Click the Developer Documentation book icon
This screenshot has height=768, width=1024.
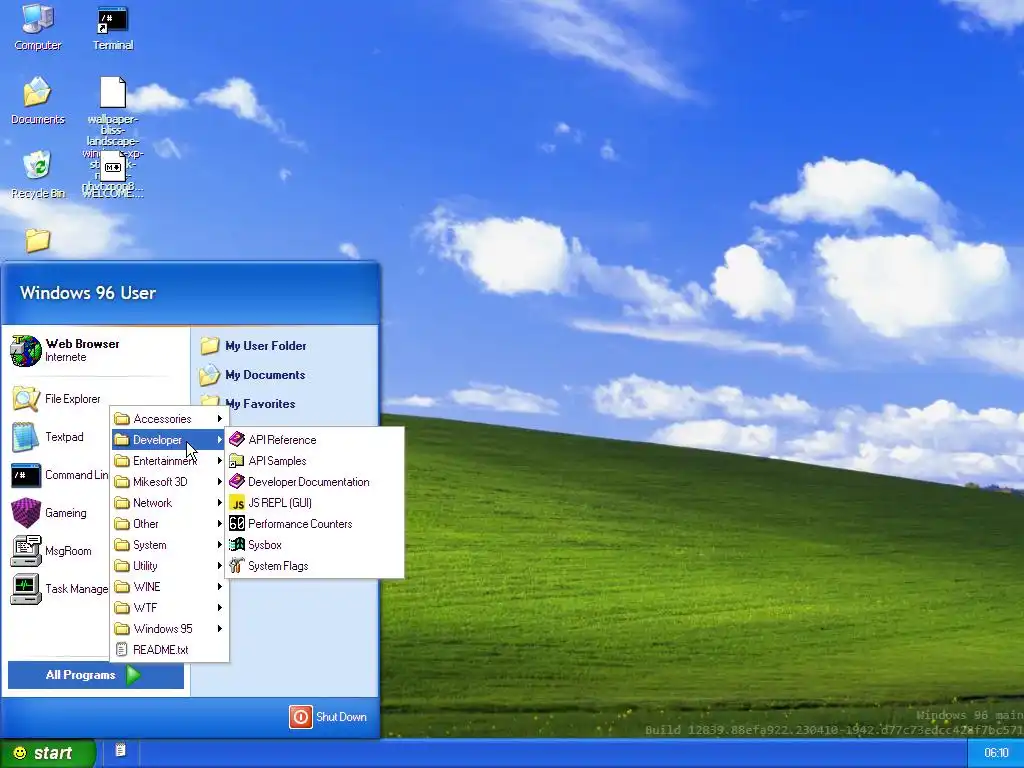(x=237, y=481)
